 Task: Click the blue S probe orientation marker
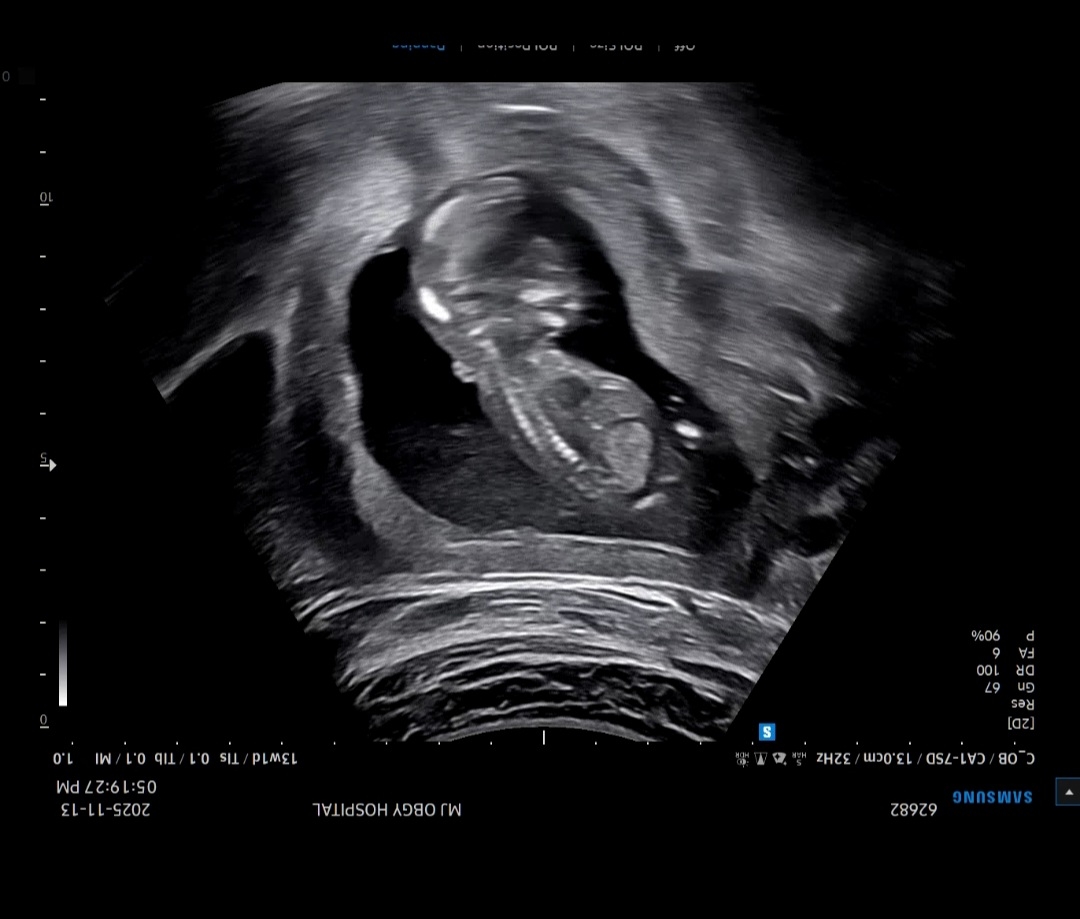pyautogui.click(x=767, y=732)
